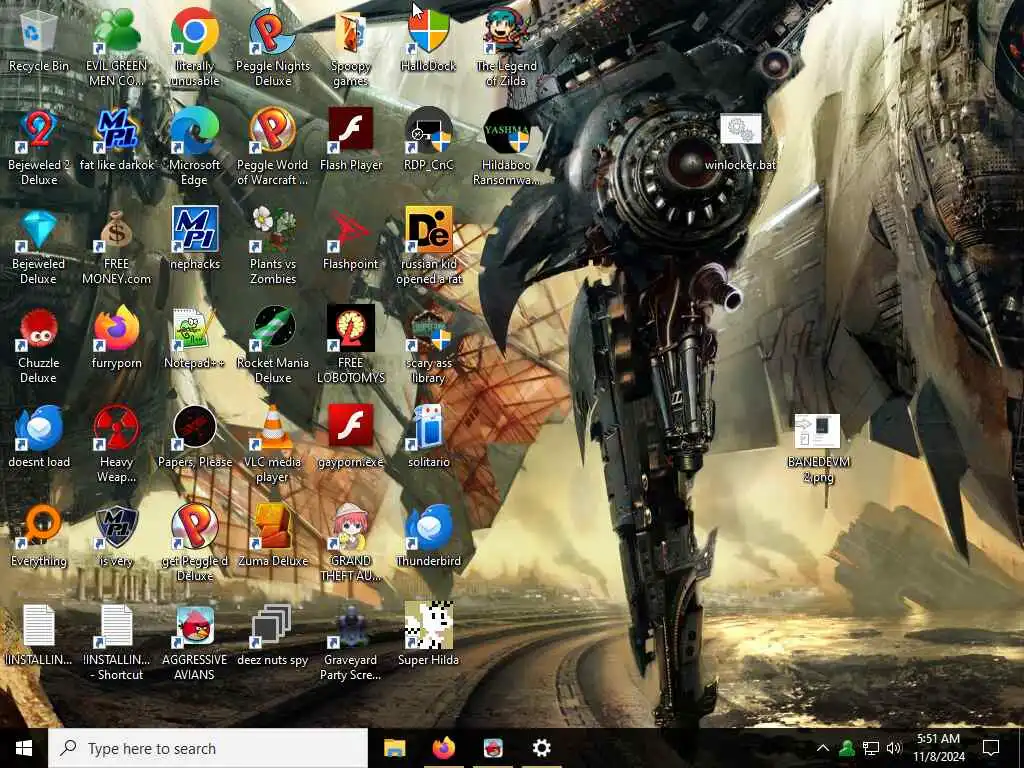Open the Angry Birds taskbar icon
Screen dimensions: 1024x768
[493, 748]
